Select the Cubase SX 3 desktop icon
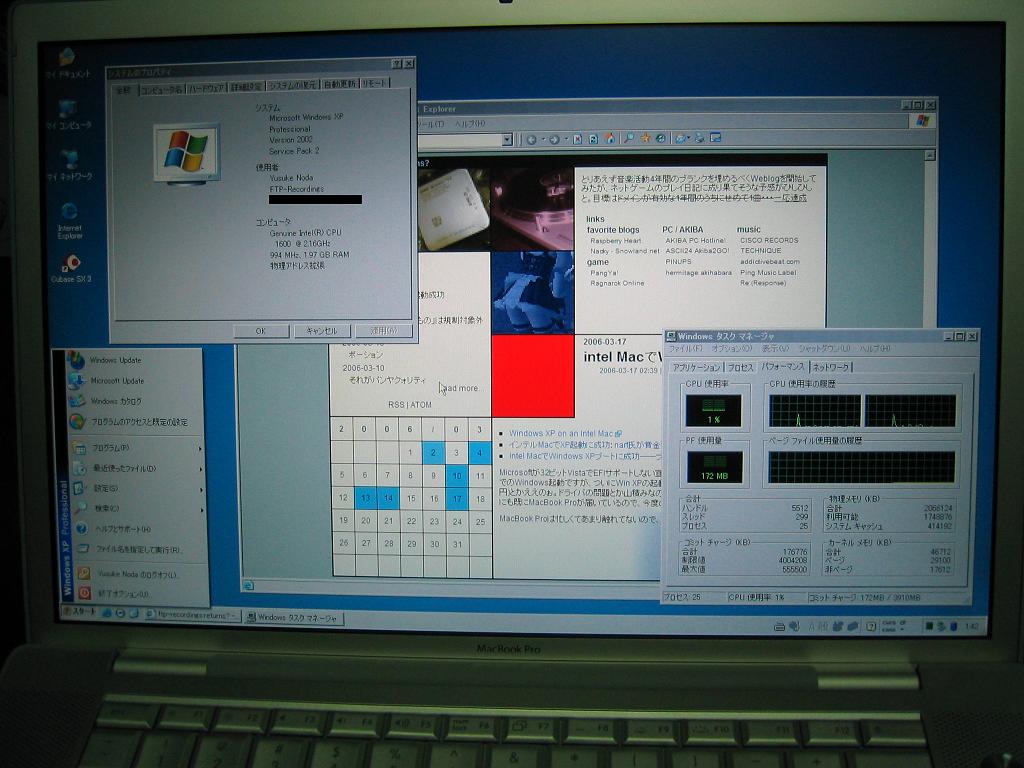Viewport: 1024px width, 768px height. [71, 269]
